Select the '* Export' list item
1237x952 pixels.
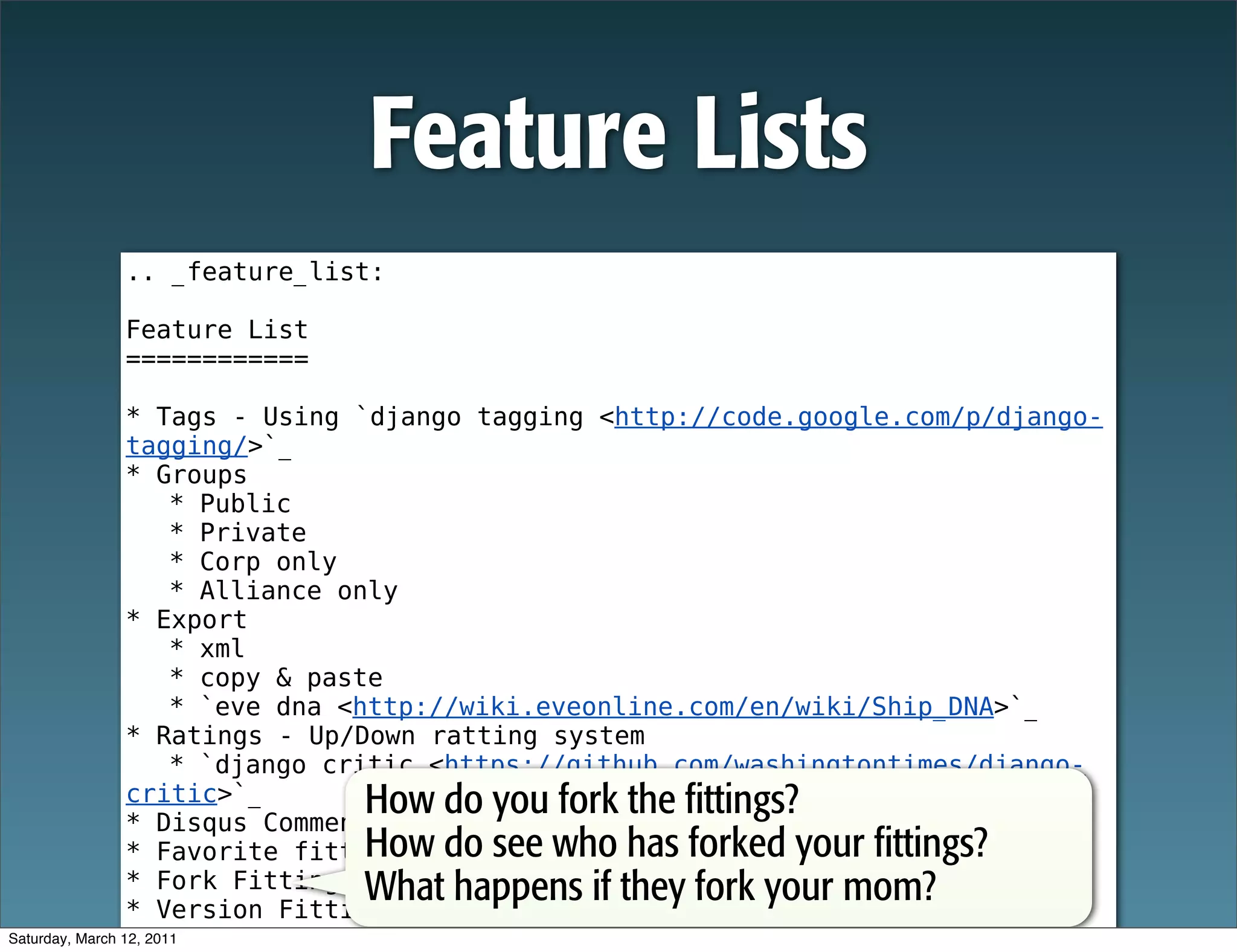[187, 620]
